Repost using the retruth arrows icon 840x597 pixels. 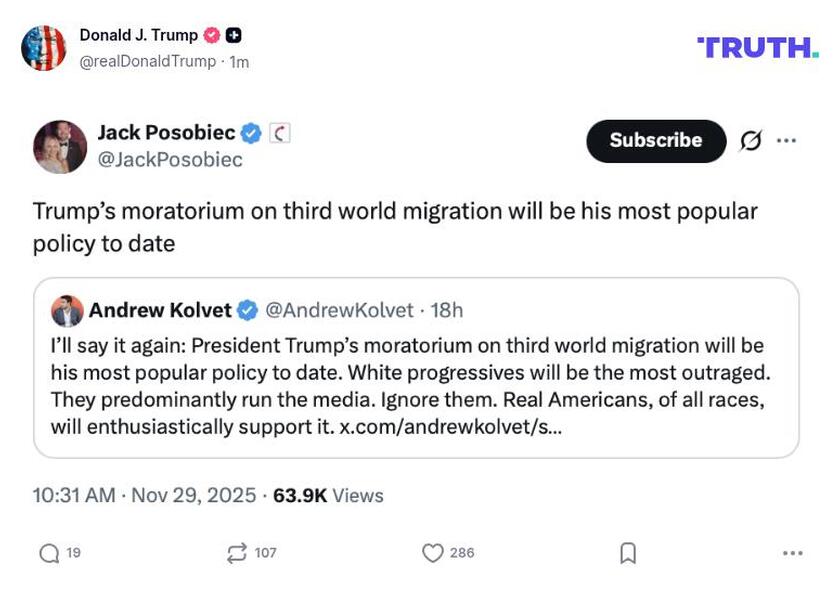(x=236, y=551)
